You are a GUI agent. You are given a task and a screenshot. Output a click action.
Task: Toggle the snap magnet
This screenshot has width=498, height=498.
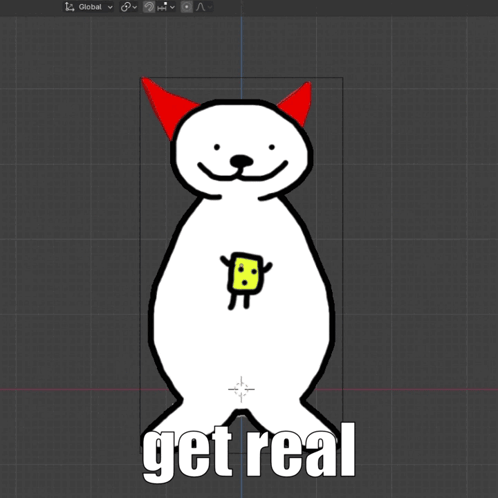(149, 7)
